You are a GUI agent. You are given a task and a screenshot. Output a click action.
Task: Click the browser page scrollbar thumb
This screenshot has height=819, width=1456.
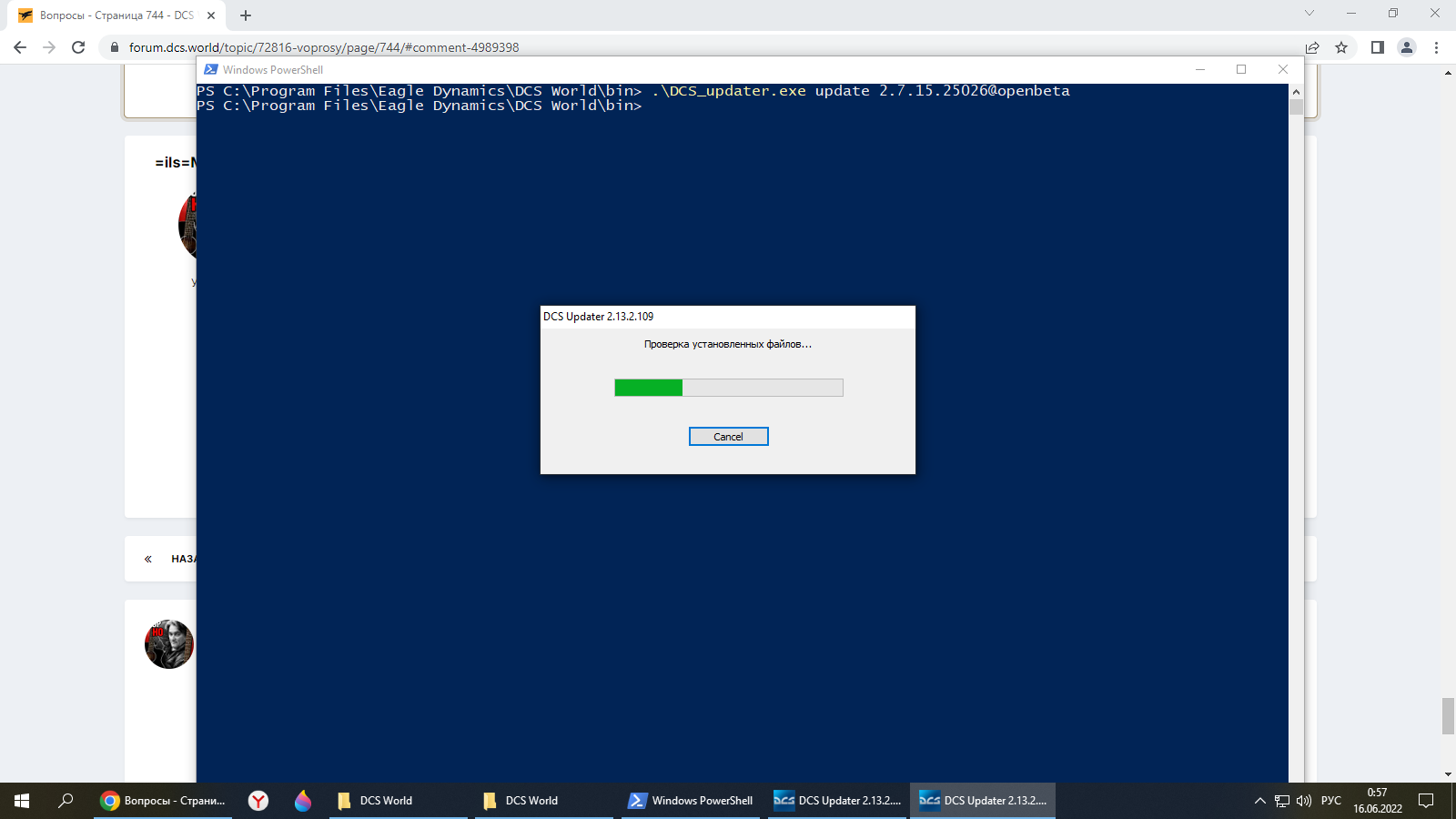pyautogui.click(x=1448, y=716)
